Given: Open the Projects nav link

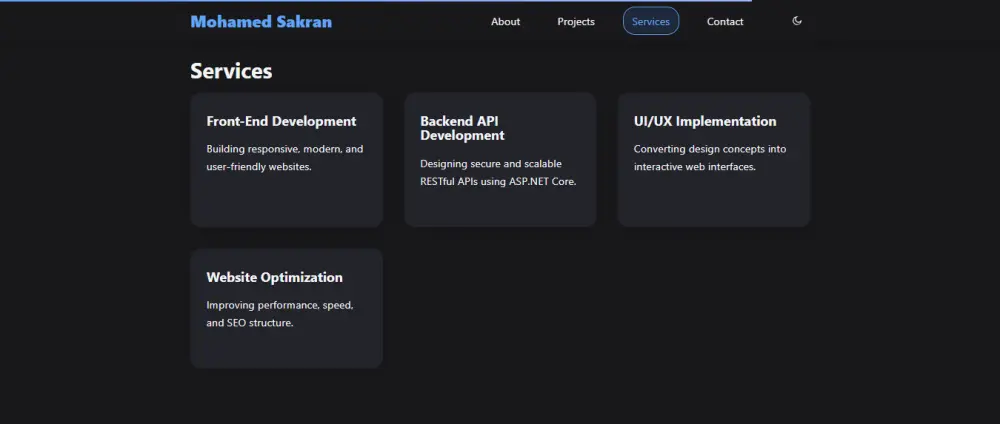Looking at the screenshot, I should coord(576,22).
